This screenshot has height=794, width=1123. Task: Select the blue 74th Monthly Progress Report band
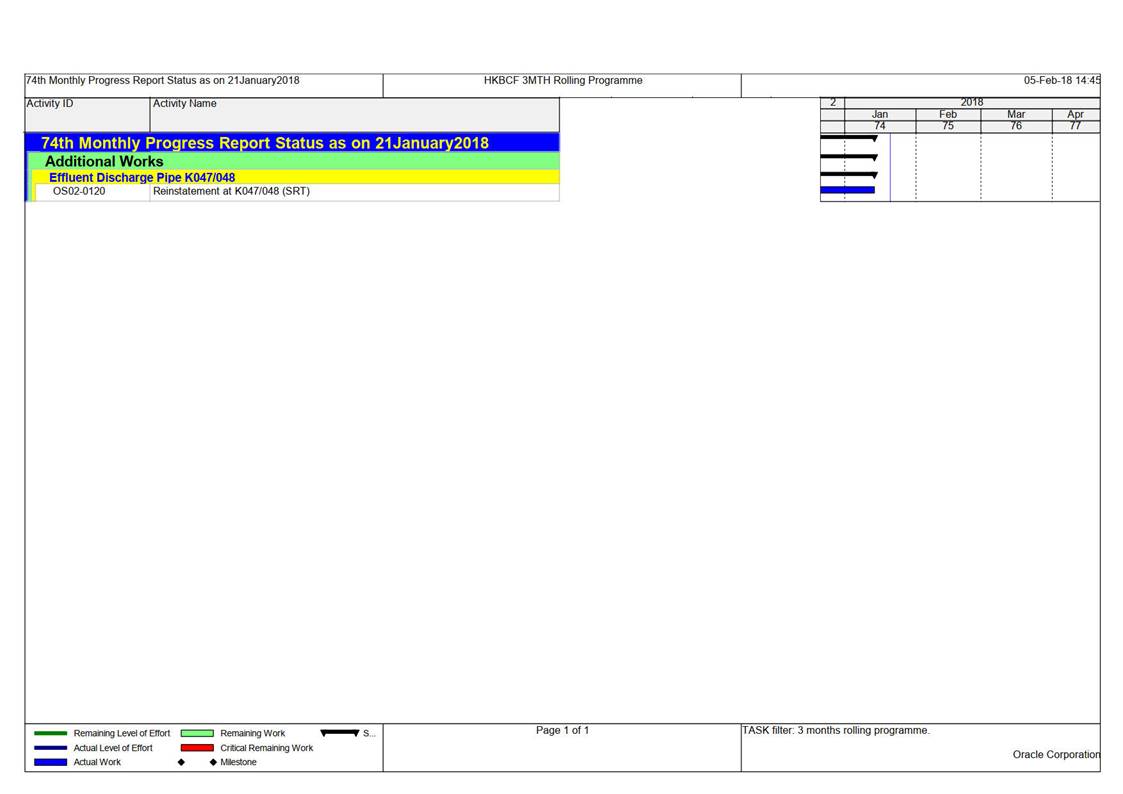292,142
